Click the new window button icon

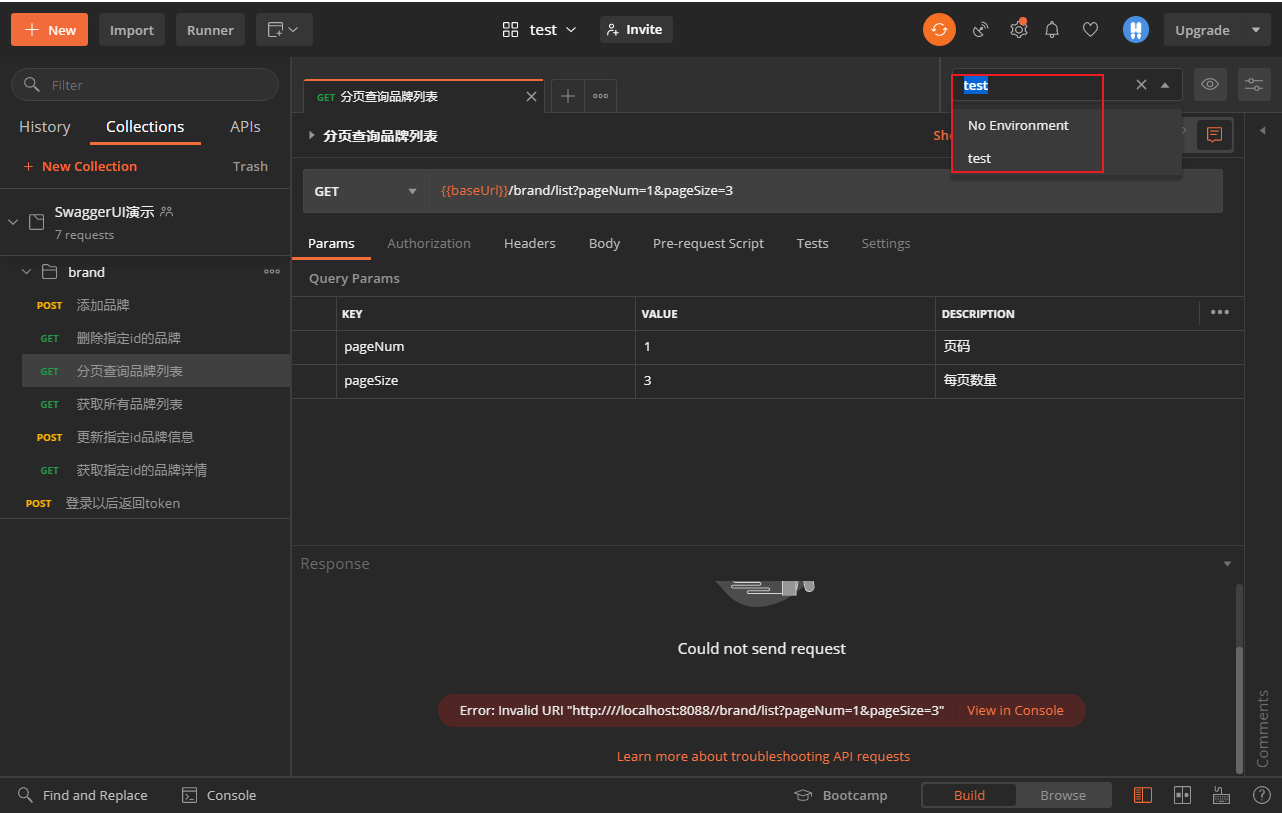click(284, 30)
